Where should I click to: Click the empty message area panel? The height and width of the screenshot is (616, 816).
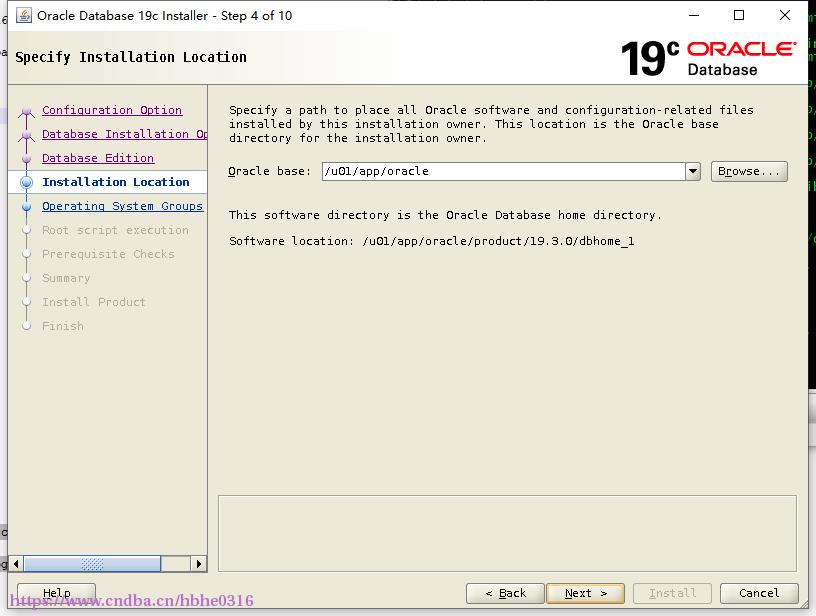coord(507,533)
